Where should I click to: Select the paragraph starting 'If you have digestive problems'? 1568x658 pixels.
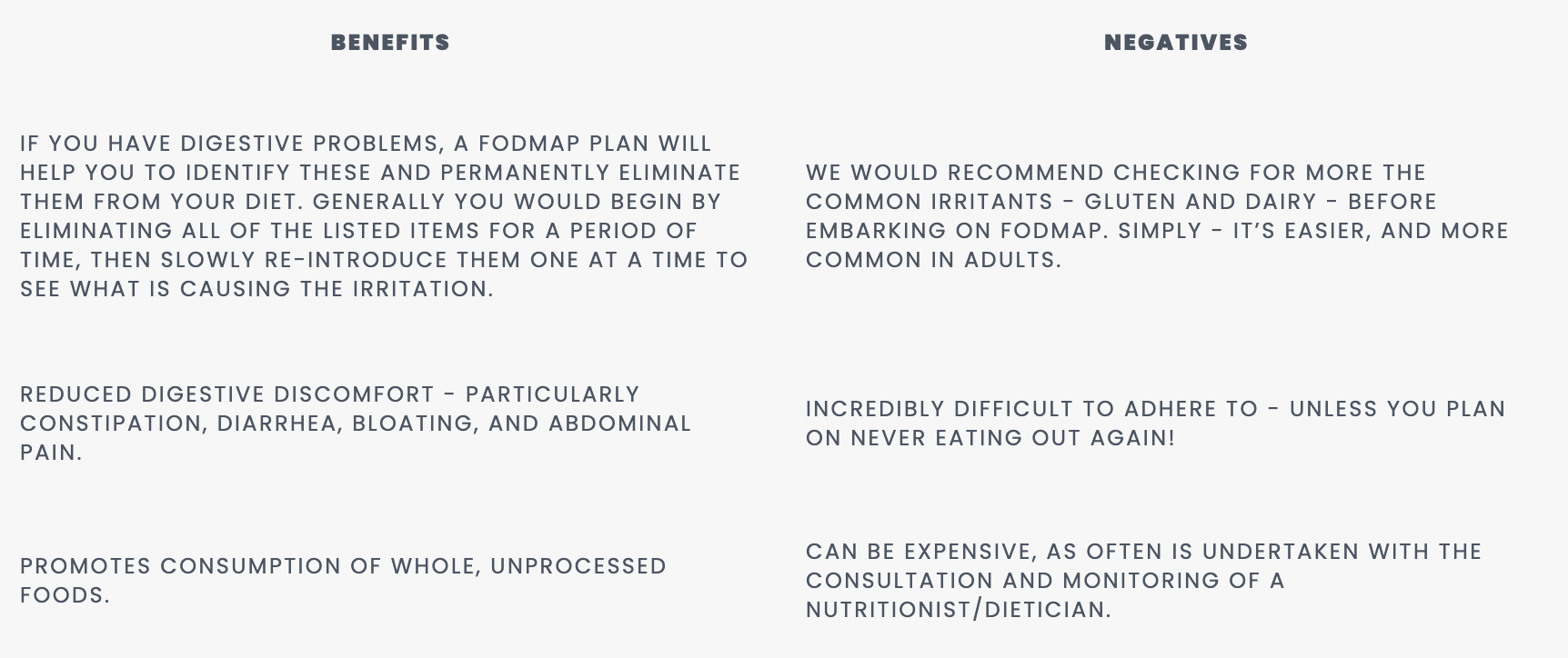[x=383, y=215]
